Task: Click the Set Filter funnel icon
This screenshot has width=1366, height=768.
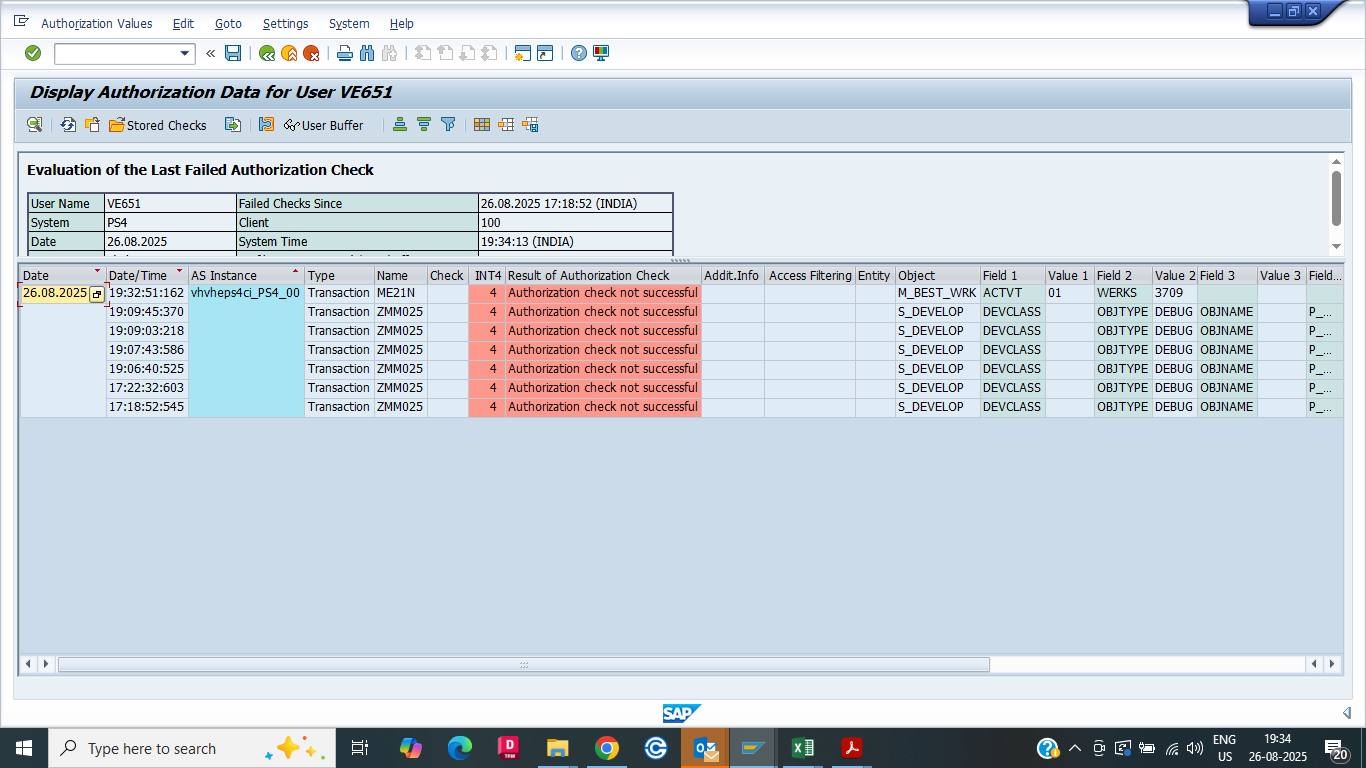Action: pos(448,125)
